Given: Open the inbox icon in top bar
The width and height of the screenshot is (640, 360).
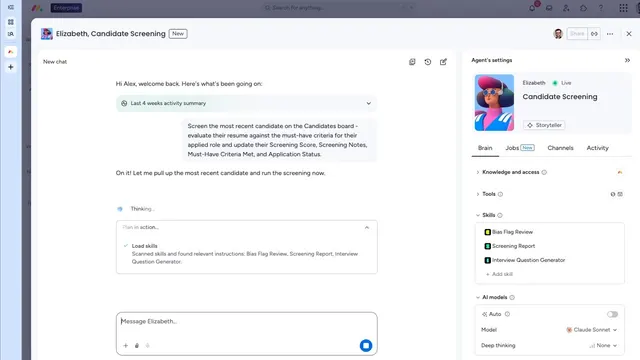Looking at the screenshot, I should tap(549, 8).
